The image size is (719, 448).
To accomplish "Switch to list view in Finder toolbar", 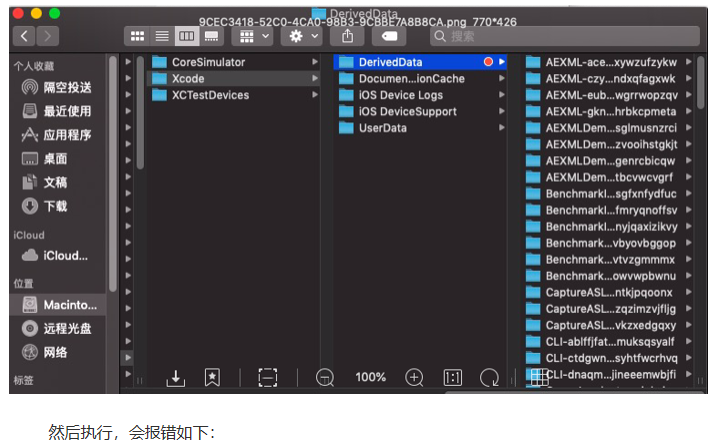I will tap(162, 36).
